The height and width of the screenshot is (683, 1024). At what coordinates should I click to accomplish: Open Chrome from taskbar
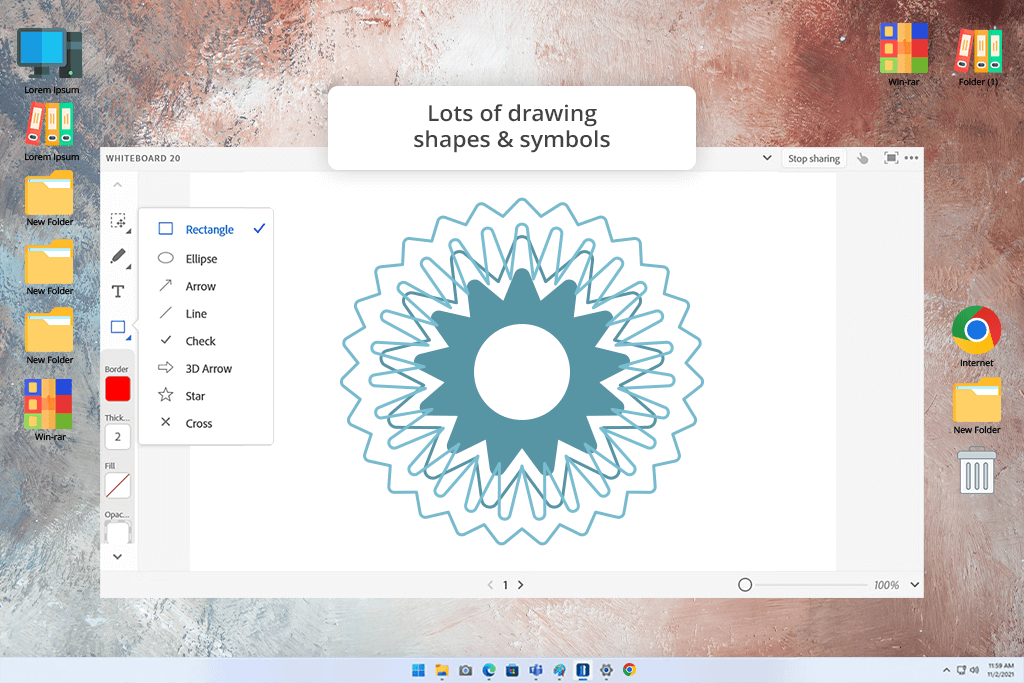tap(630, 670)
